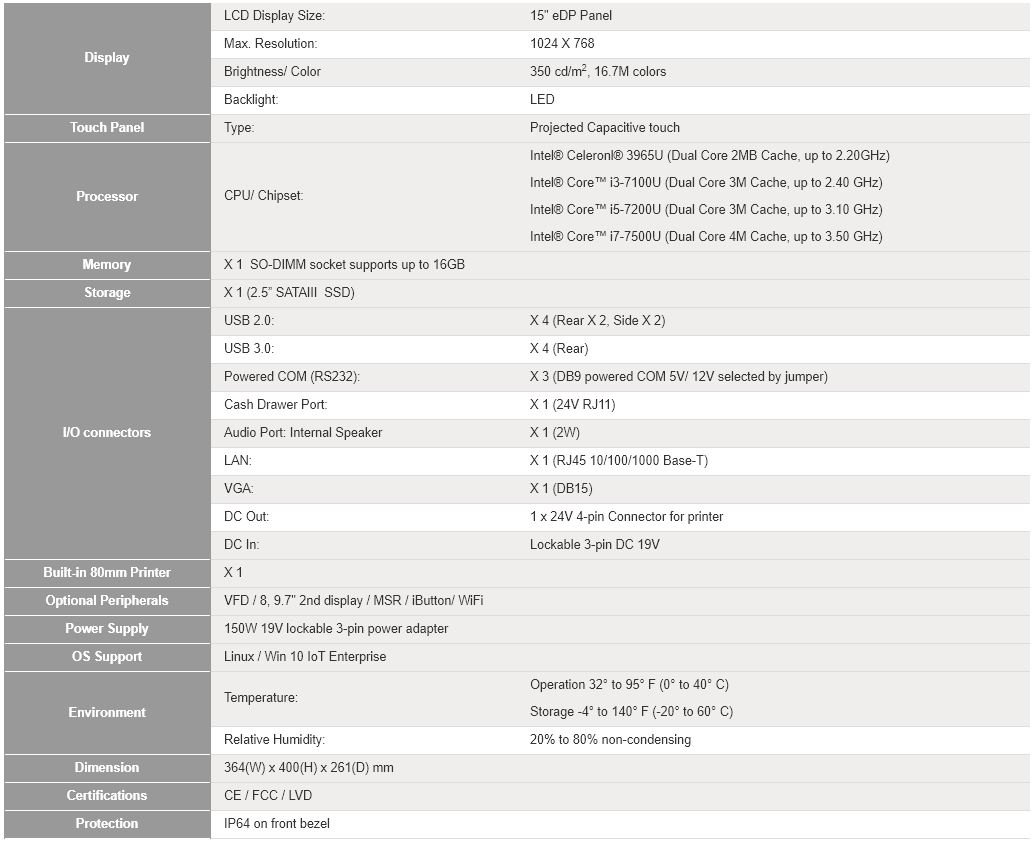Click the Protection row header

[107, 824]
